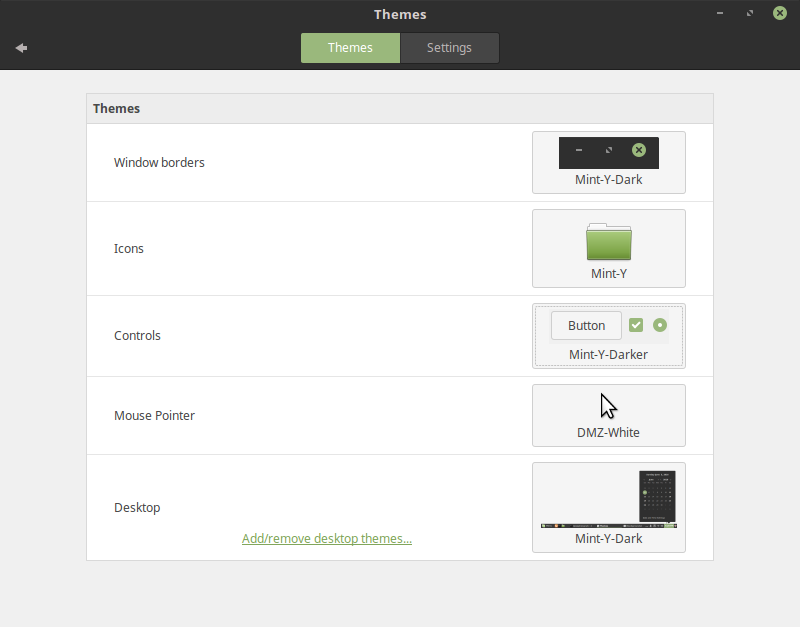The image size is (800, 627).
Task: Open Mouse Pointer chooser DMZ-White
Action: 609,415
